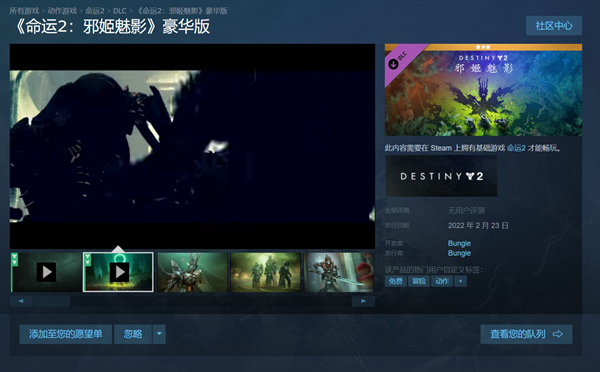Click the plus button to add tags

460,281
